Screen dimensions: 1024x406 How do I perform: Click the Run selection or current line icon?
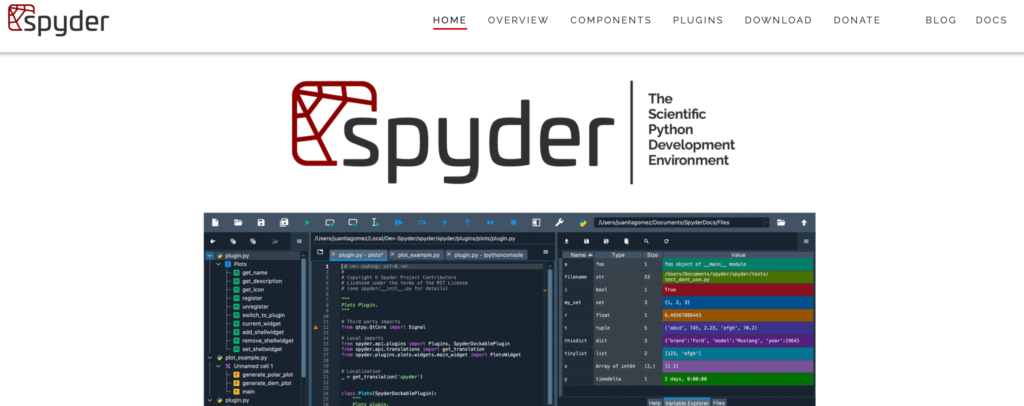376,223
